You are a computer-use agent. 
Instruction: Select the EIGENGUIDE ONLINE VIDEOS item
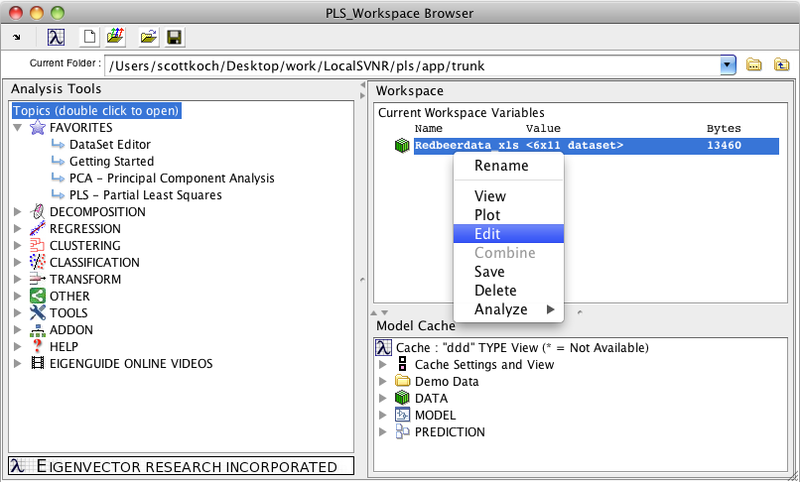[130, 364]
